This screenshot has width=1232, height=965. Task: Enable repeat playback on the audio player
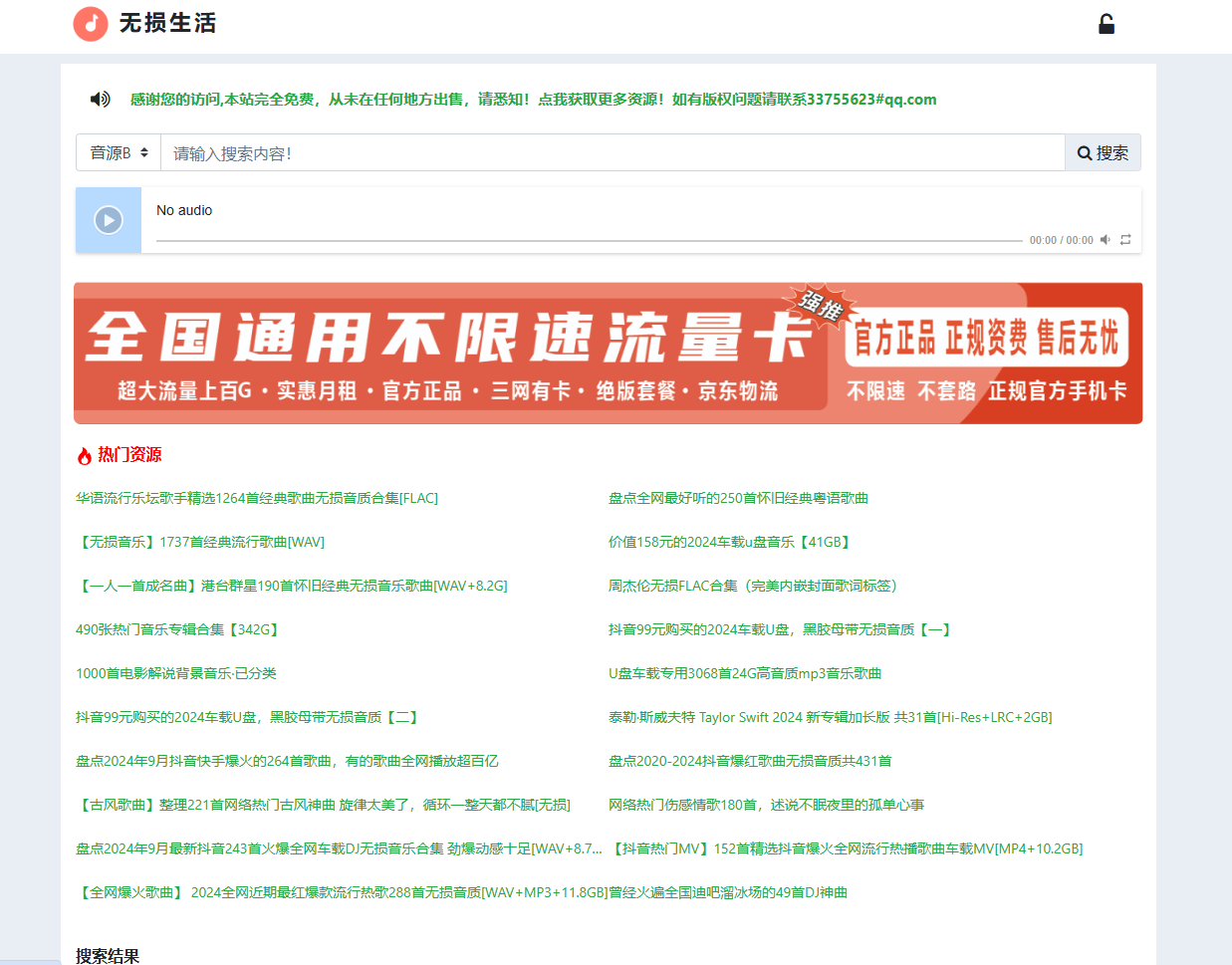click(x=1124, y=239)
